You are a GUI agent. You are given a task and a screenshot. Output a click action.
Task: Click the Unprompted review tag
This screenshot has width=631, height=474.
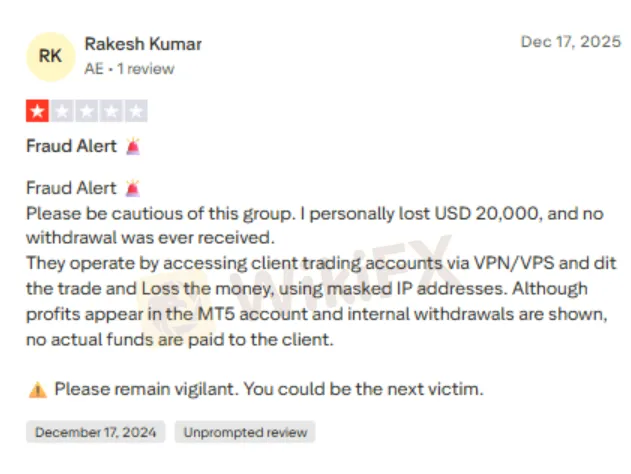(x=246, y=432)
